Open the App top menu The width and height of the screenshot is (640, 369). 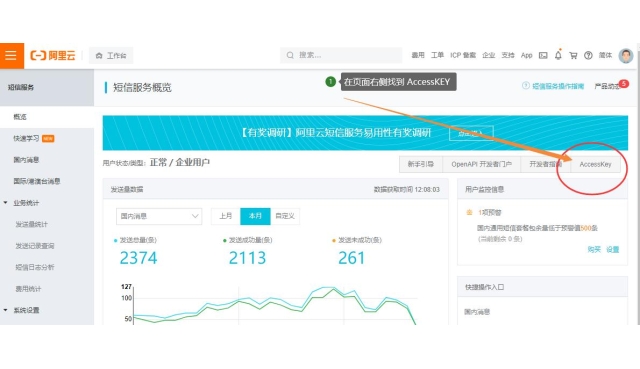(527, 55)
